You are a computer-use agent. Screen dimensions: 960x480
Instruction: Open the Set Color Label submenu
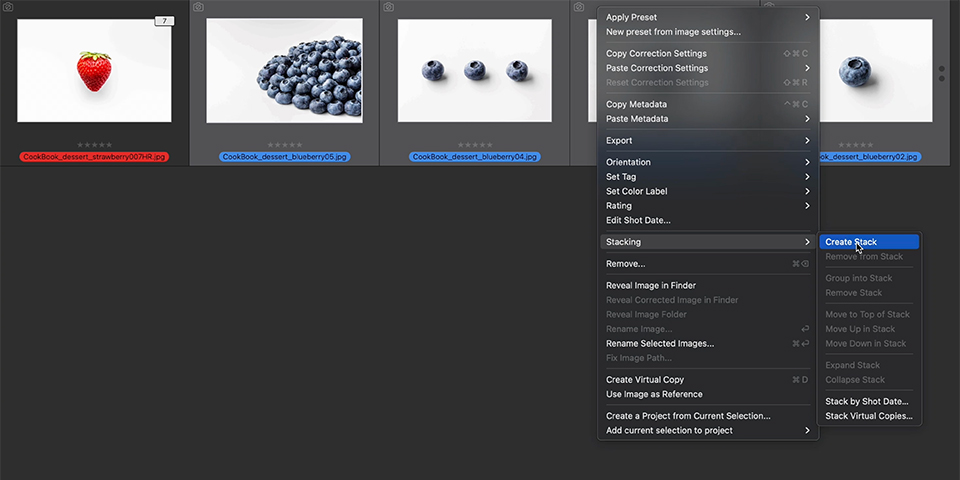tap(708, 191)
